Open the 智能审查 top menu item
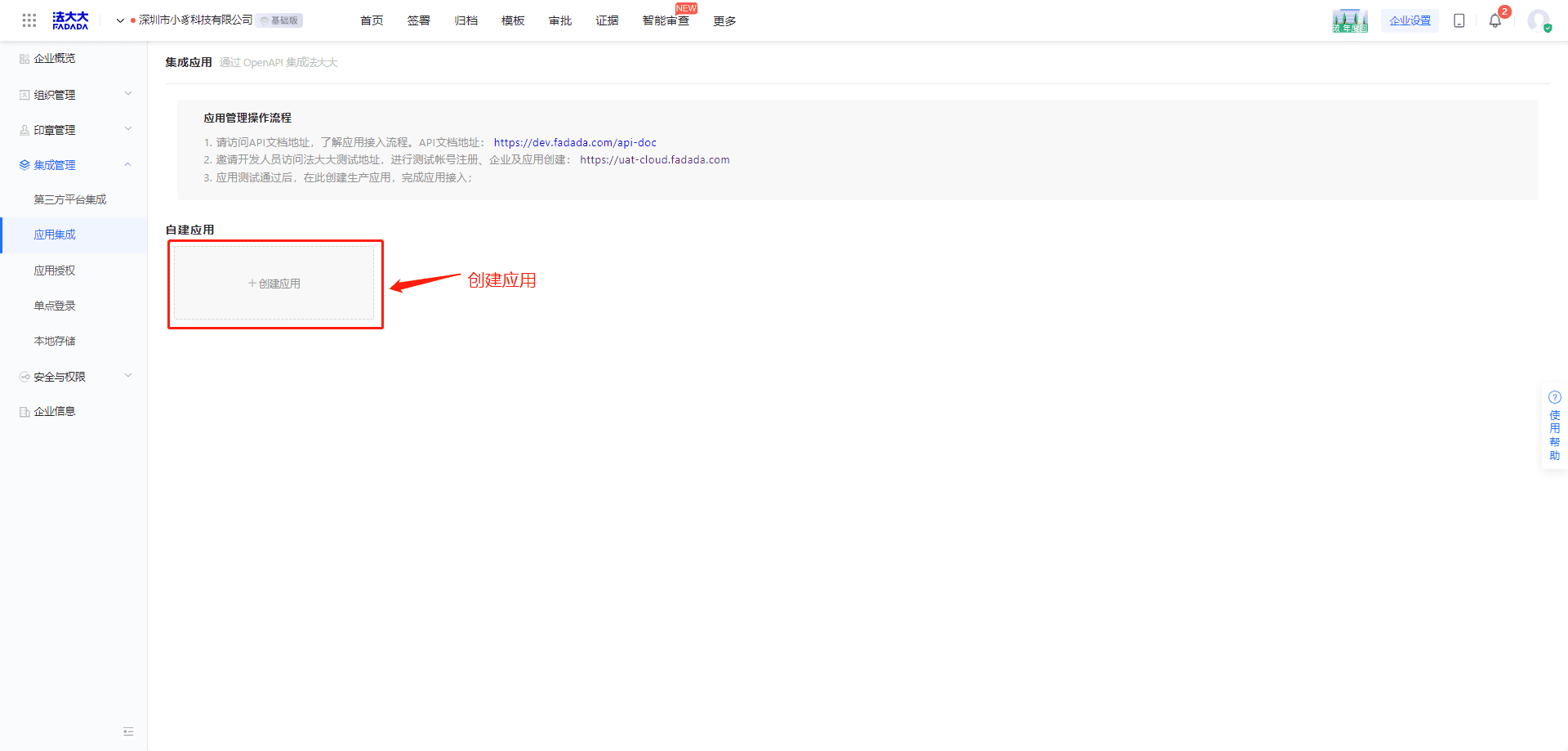This screenshot has height=751, width=1568. click(x=666, y=20)
